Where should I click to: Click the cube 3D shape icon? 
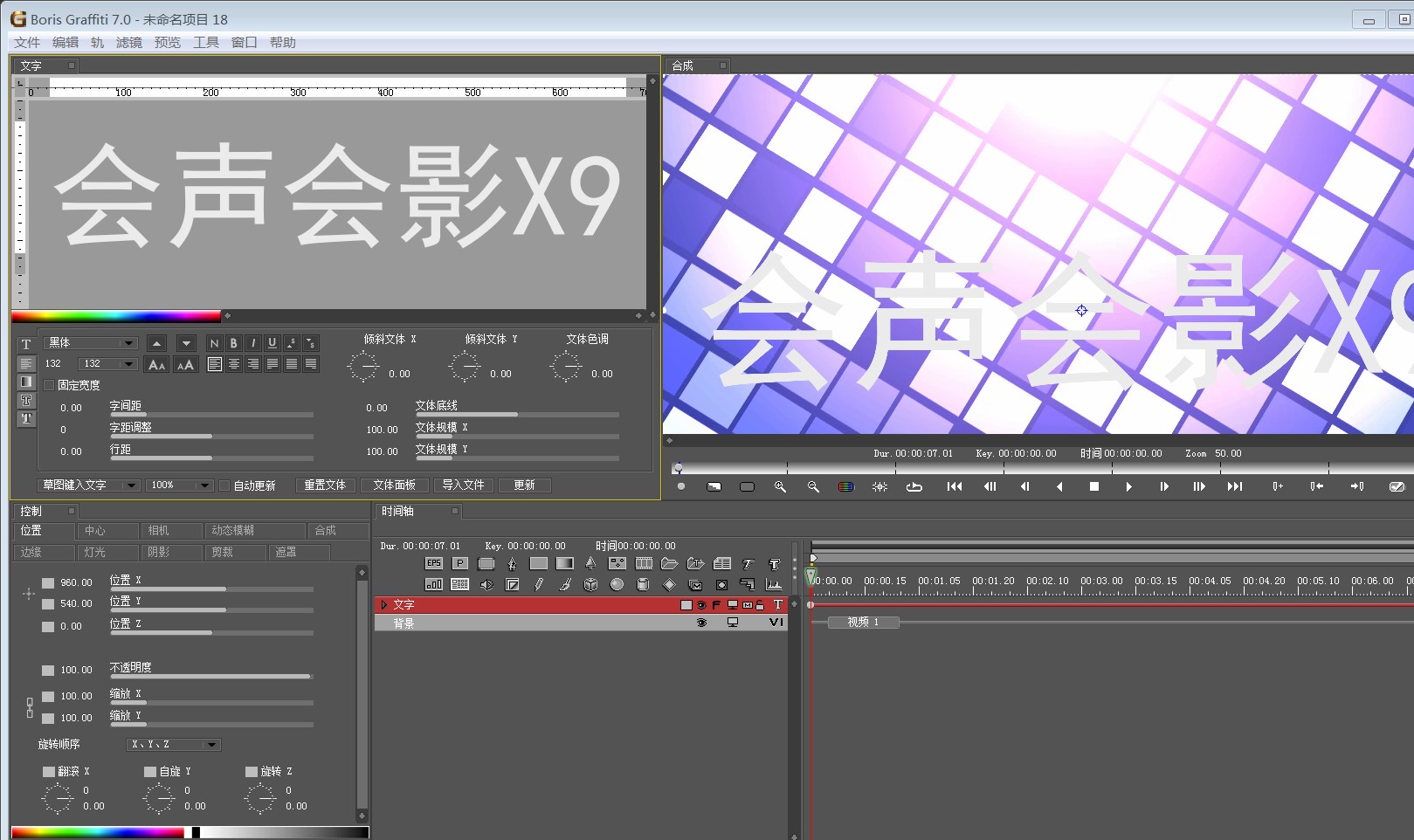pyautogui.click(x=590, y=584)
